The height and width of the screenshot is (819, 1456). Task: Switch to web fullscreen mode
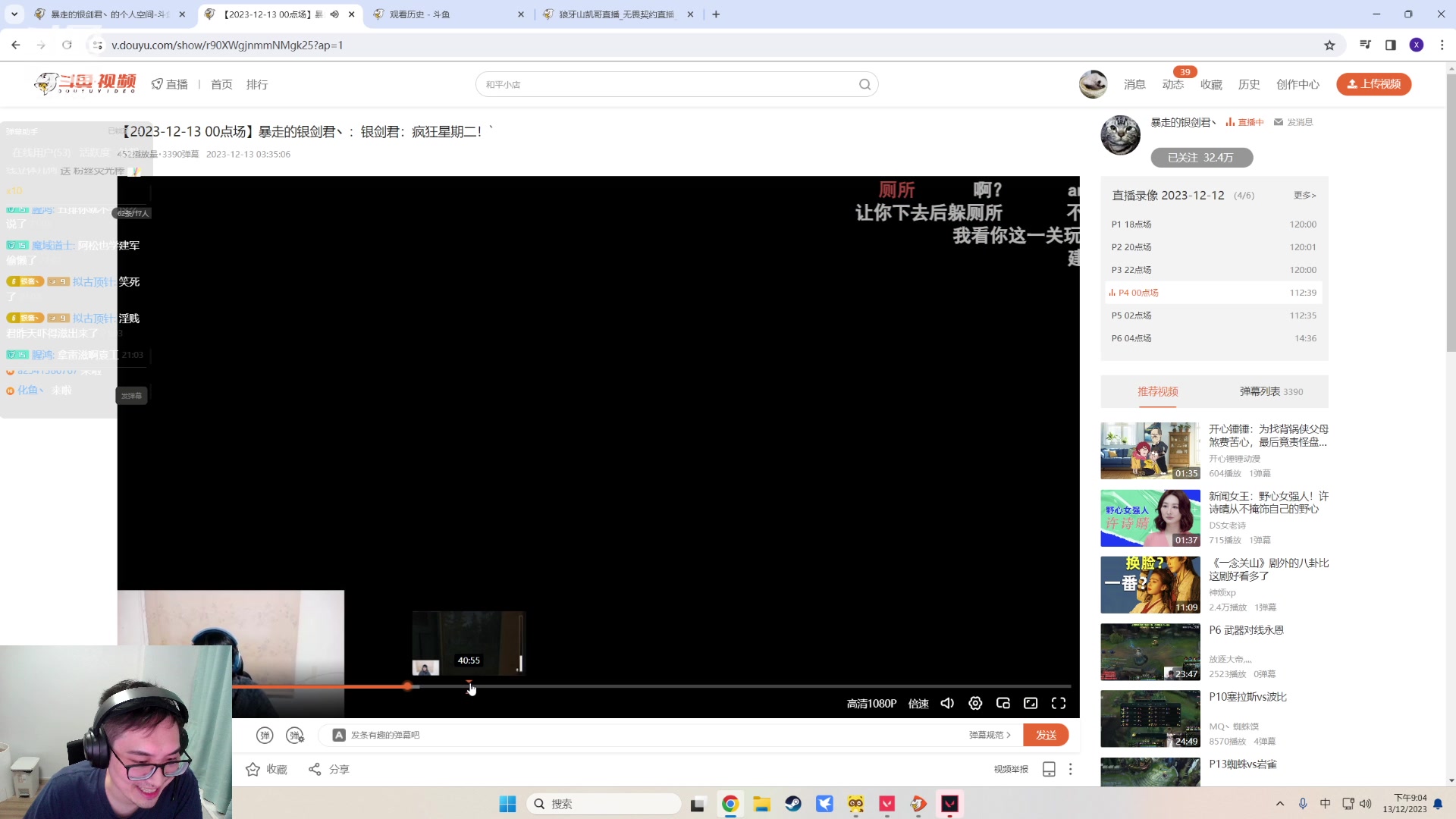point(1031,703)
